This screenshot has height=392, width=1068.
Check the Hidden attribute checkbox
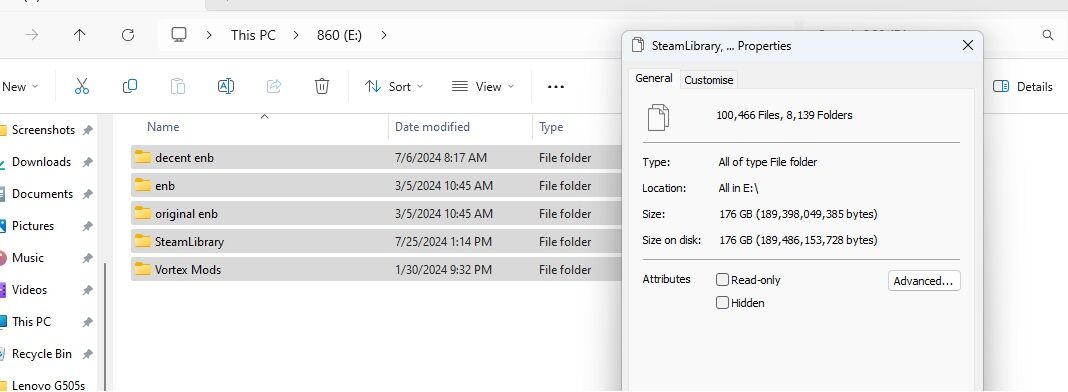(x=722, y=303)
